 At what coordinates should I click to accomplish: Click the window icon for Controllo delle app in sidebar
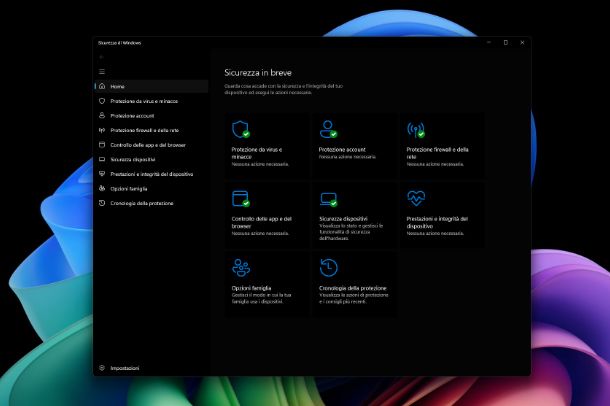[102, 145]
